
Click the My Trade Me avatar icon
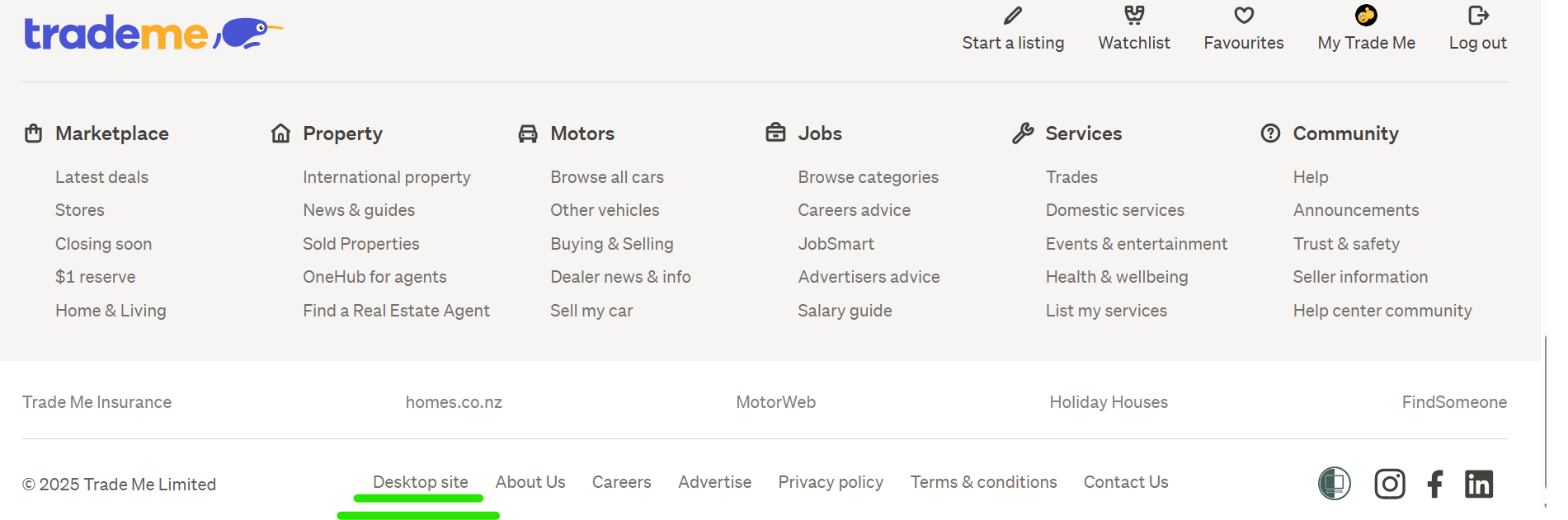click(1366, 16)
